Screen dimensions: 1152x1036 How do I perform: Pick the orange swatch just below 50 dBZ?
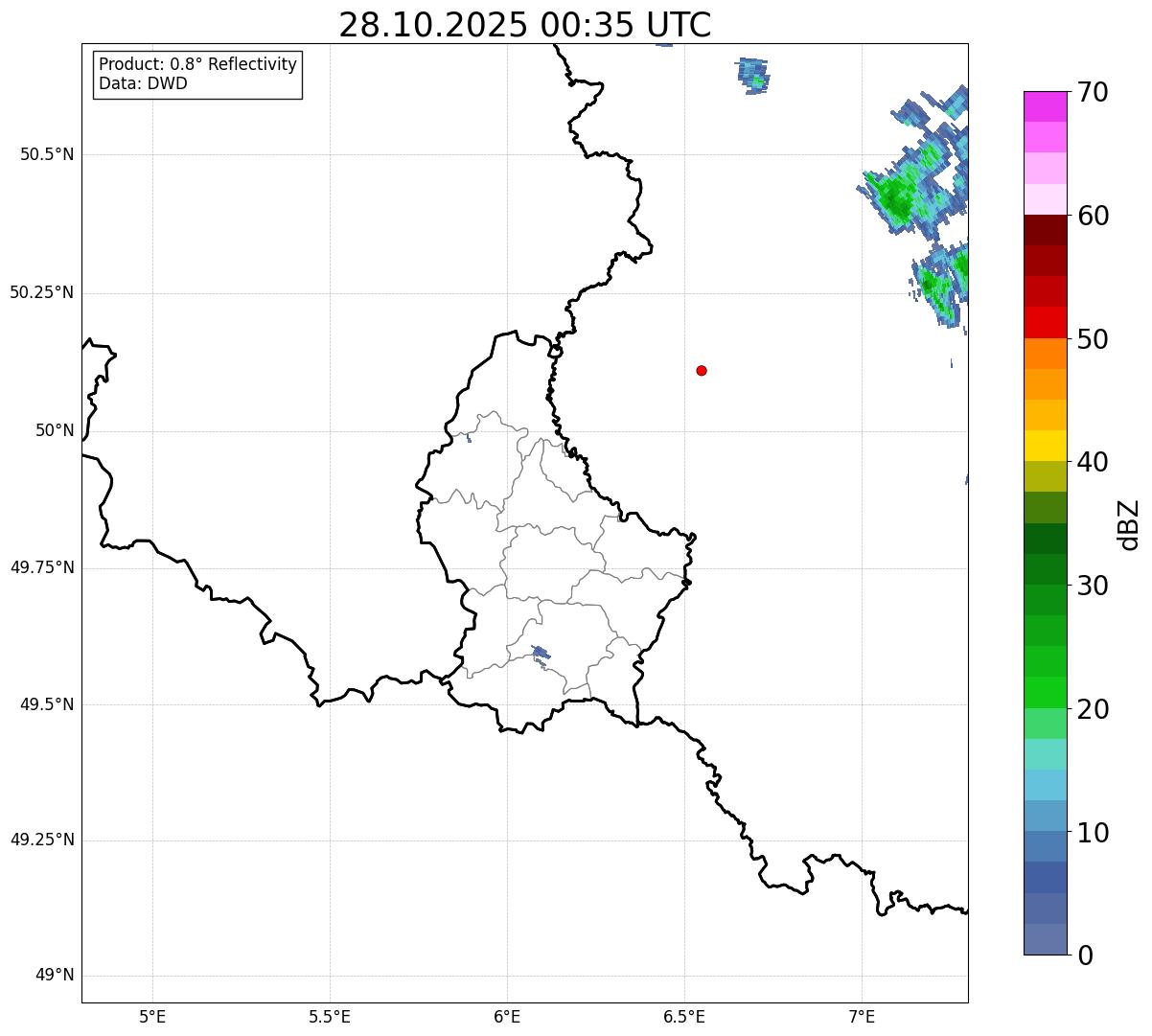click(1045, 354)
